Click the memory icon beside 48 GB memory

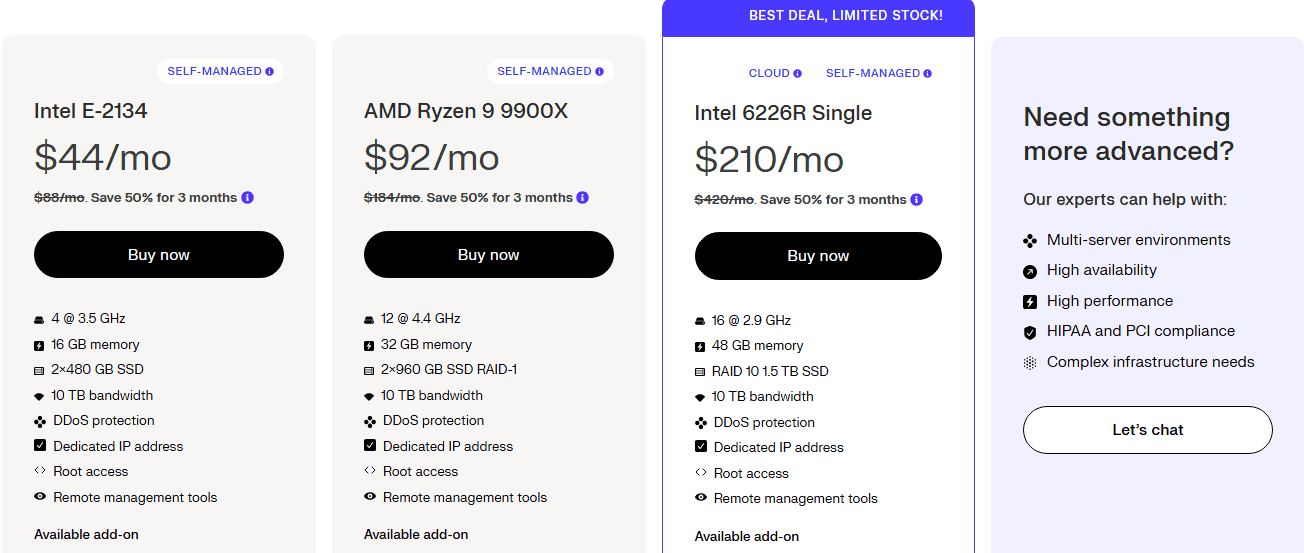[700, 346]
